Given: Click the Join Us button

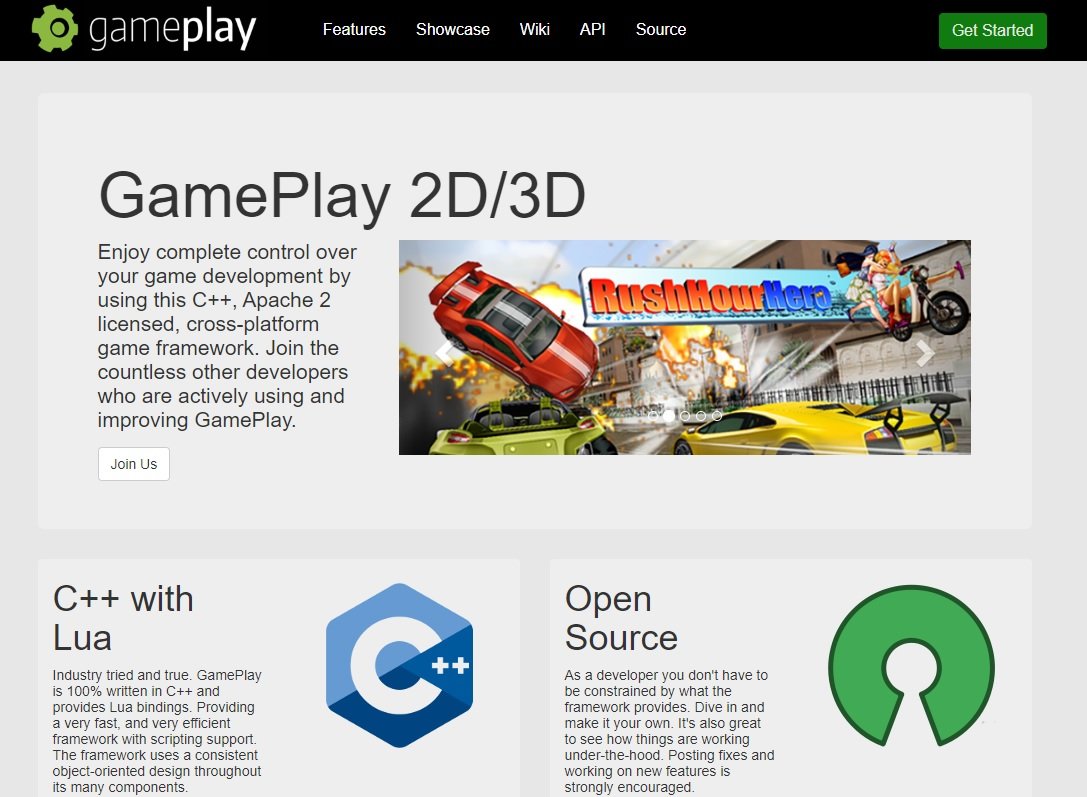Looking at the screenshot, I should click(x=134, y=464).
